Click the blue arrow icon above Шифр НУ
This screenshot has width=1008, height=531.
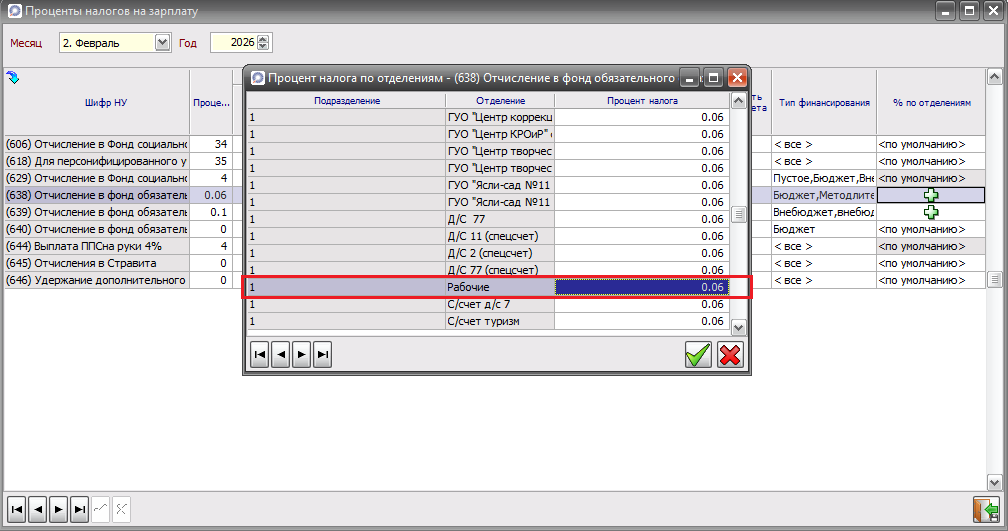click(13, 78)
